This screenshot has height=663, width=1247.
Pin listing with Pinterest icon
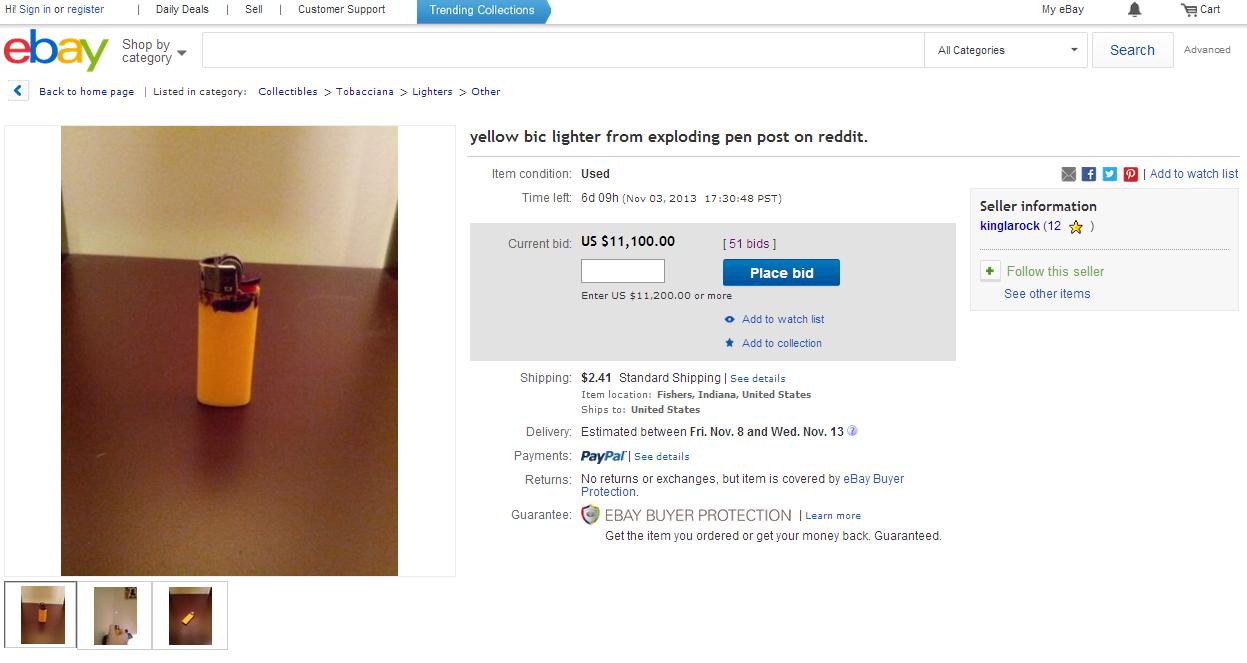coord(1131,174)
